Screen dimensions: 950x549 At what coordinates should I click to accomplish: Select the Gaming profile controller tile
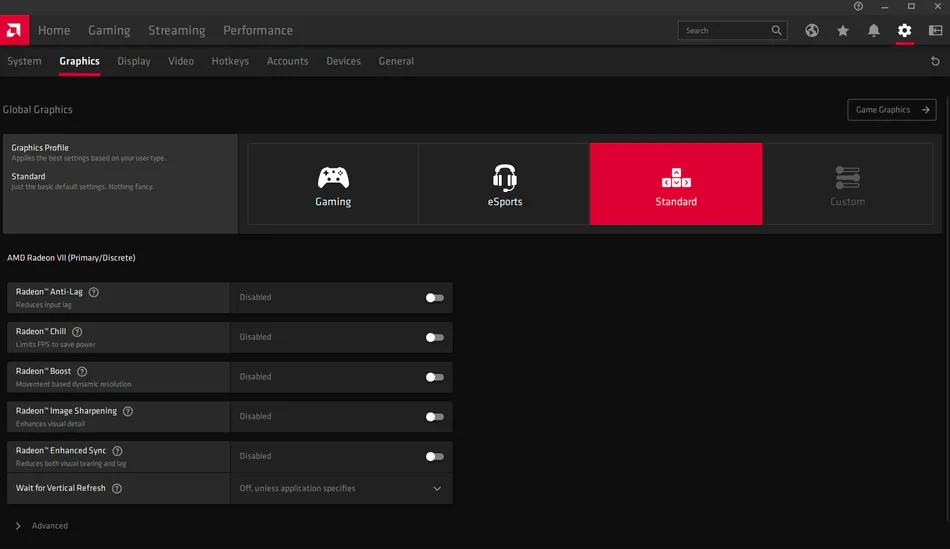(333, 184)
